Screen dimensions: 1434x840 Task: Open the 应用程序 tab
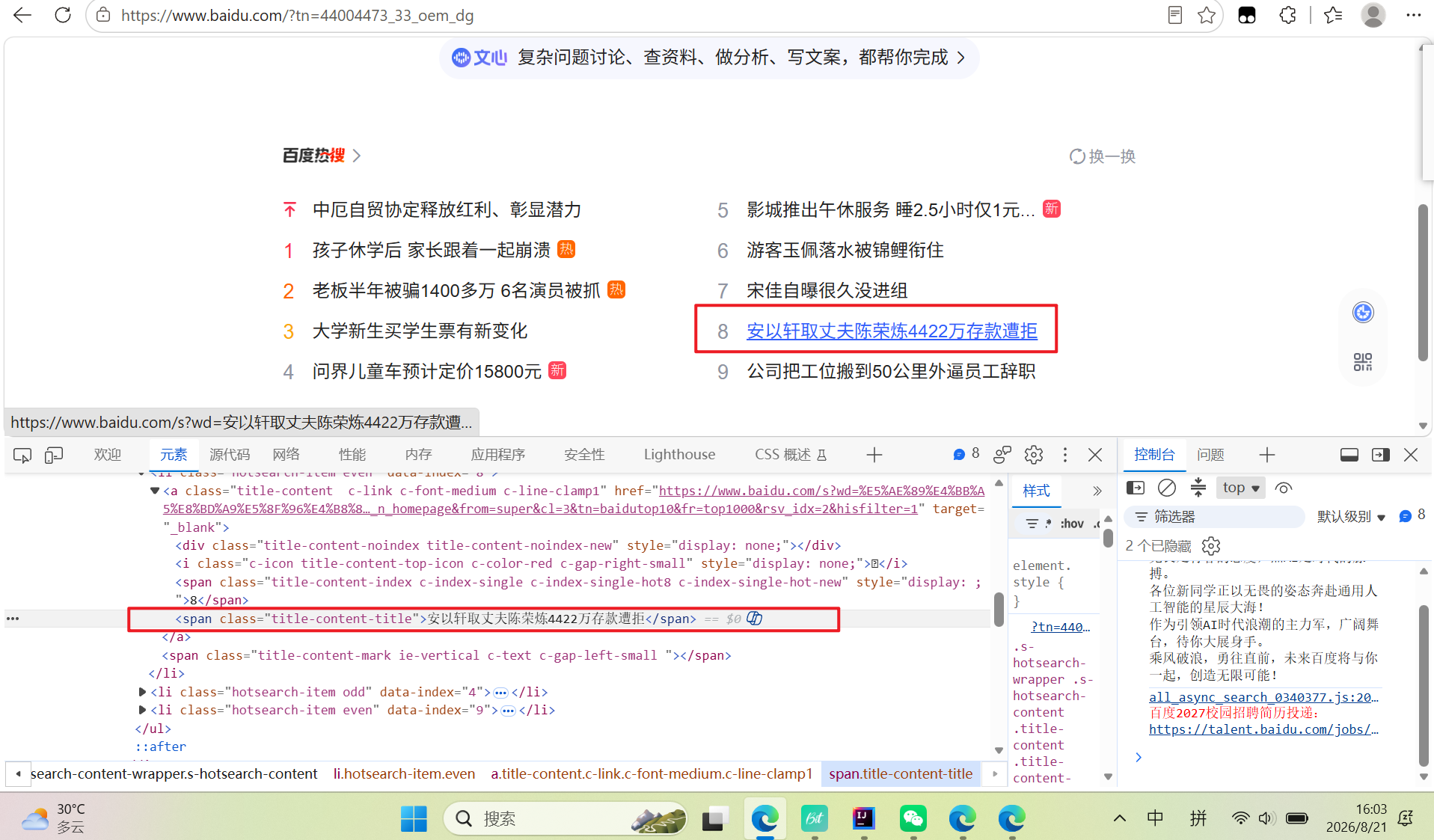tap(498, 455)
